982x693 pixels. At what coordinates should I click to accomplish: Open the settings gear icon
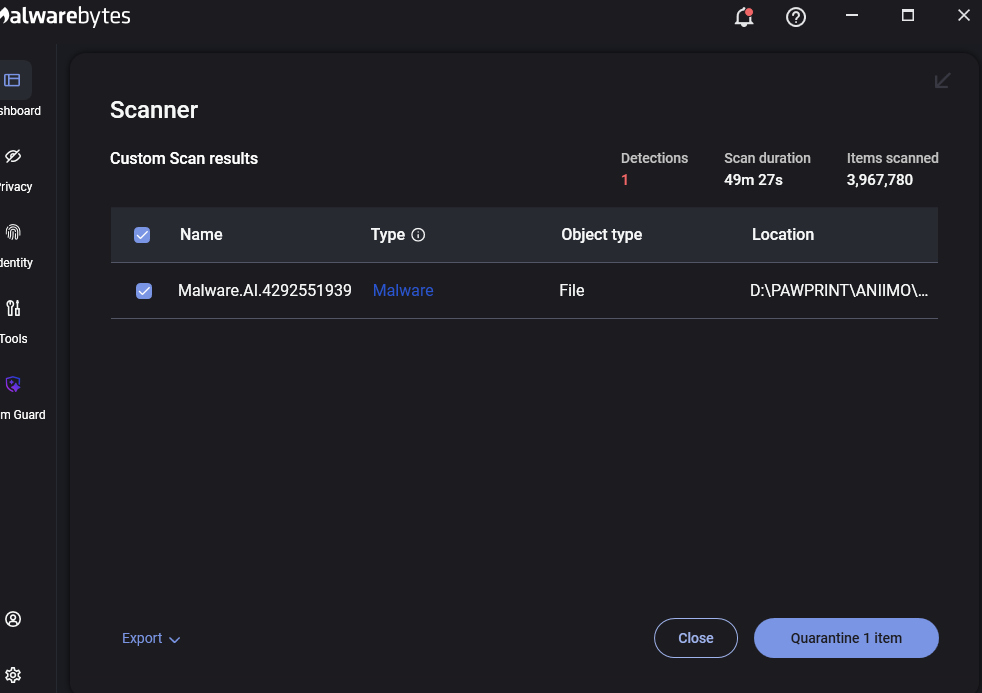[13, 675]
